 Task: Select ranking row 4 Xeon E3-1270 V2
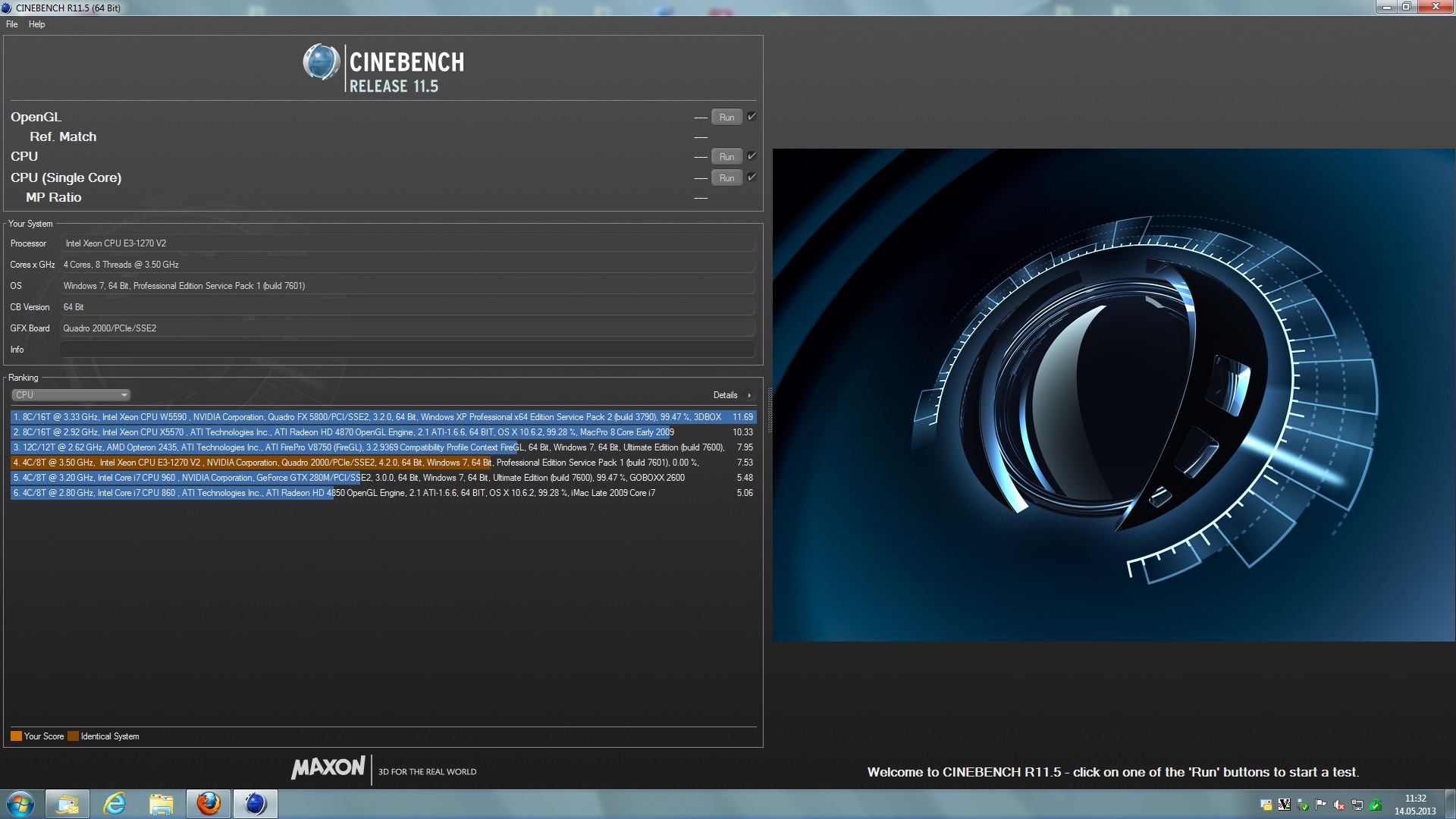click(383, 463)
